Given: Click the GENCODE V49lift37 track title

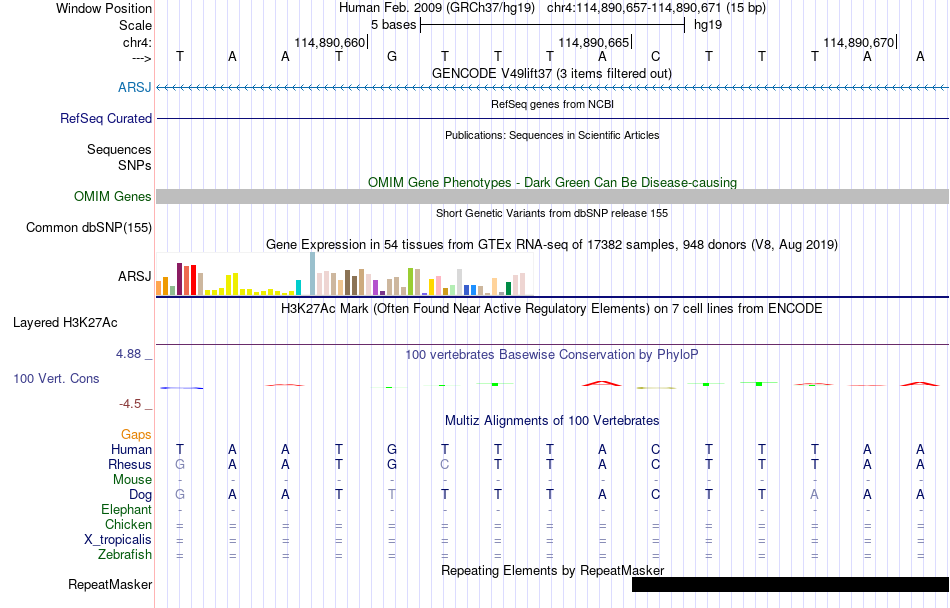Looking at the screenshot, I should point(551,73).
